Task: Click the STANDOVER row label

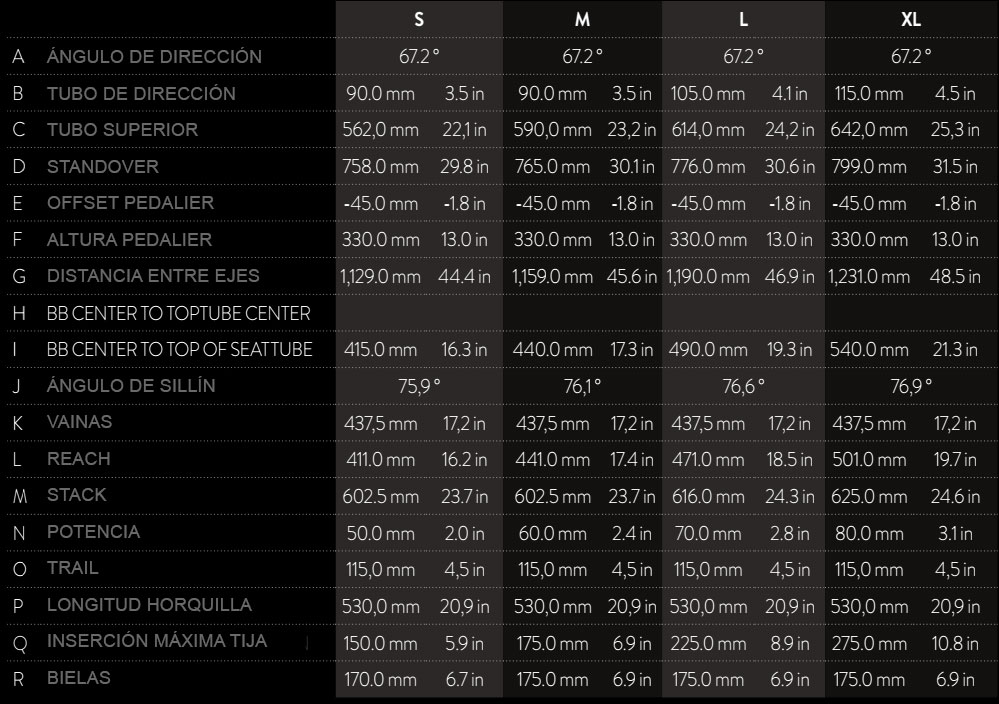Action: tap(102, 167)
